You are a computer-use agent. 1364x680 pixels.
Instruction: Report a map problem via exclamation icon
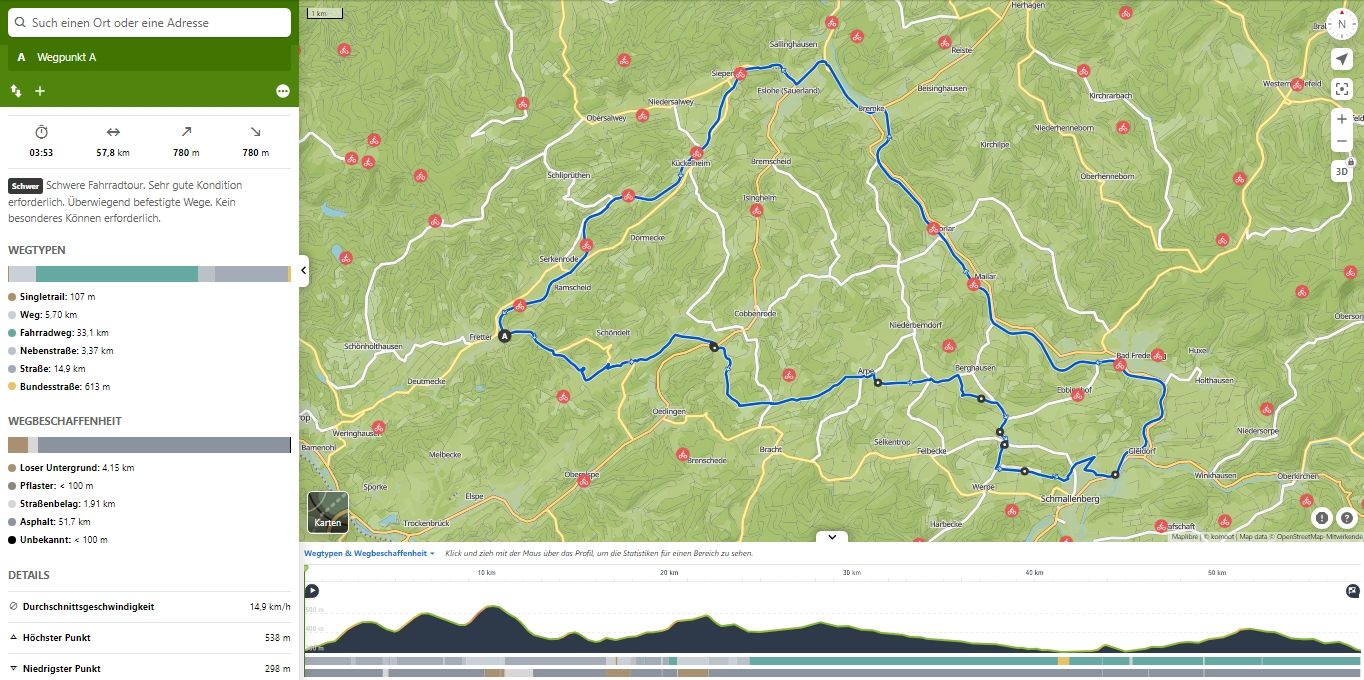(1322, 518)
